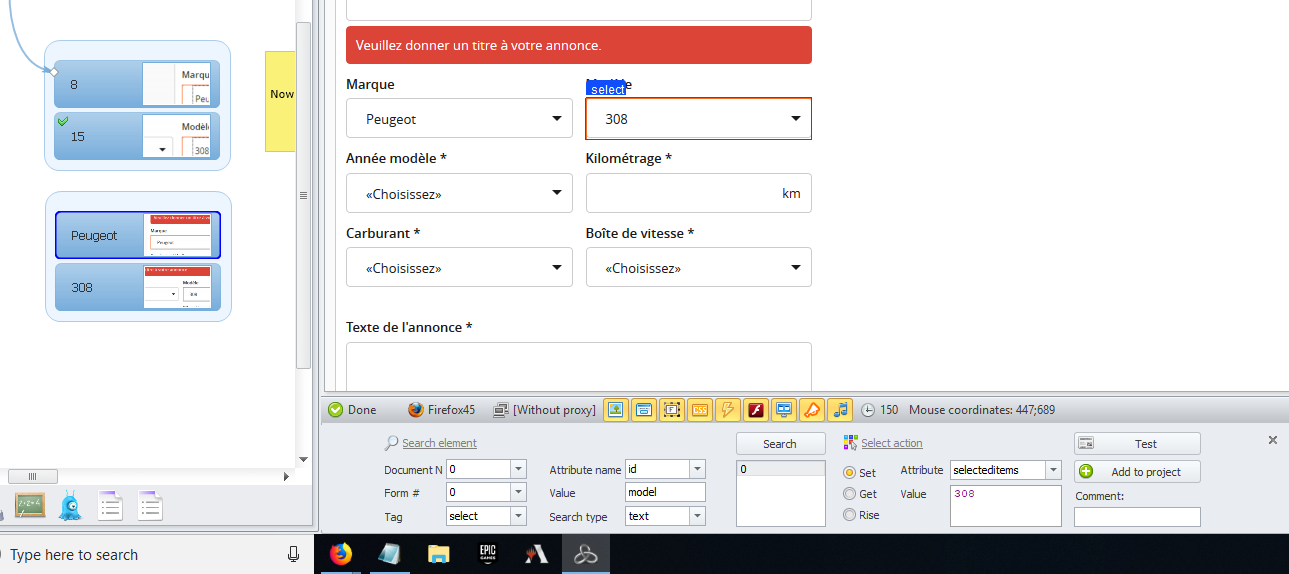Toggle the popup window icon in status bar
The height and width of the screenshot is (574, 1289).
(x=643, y=409)
